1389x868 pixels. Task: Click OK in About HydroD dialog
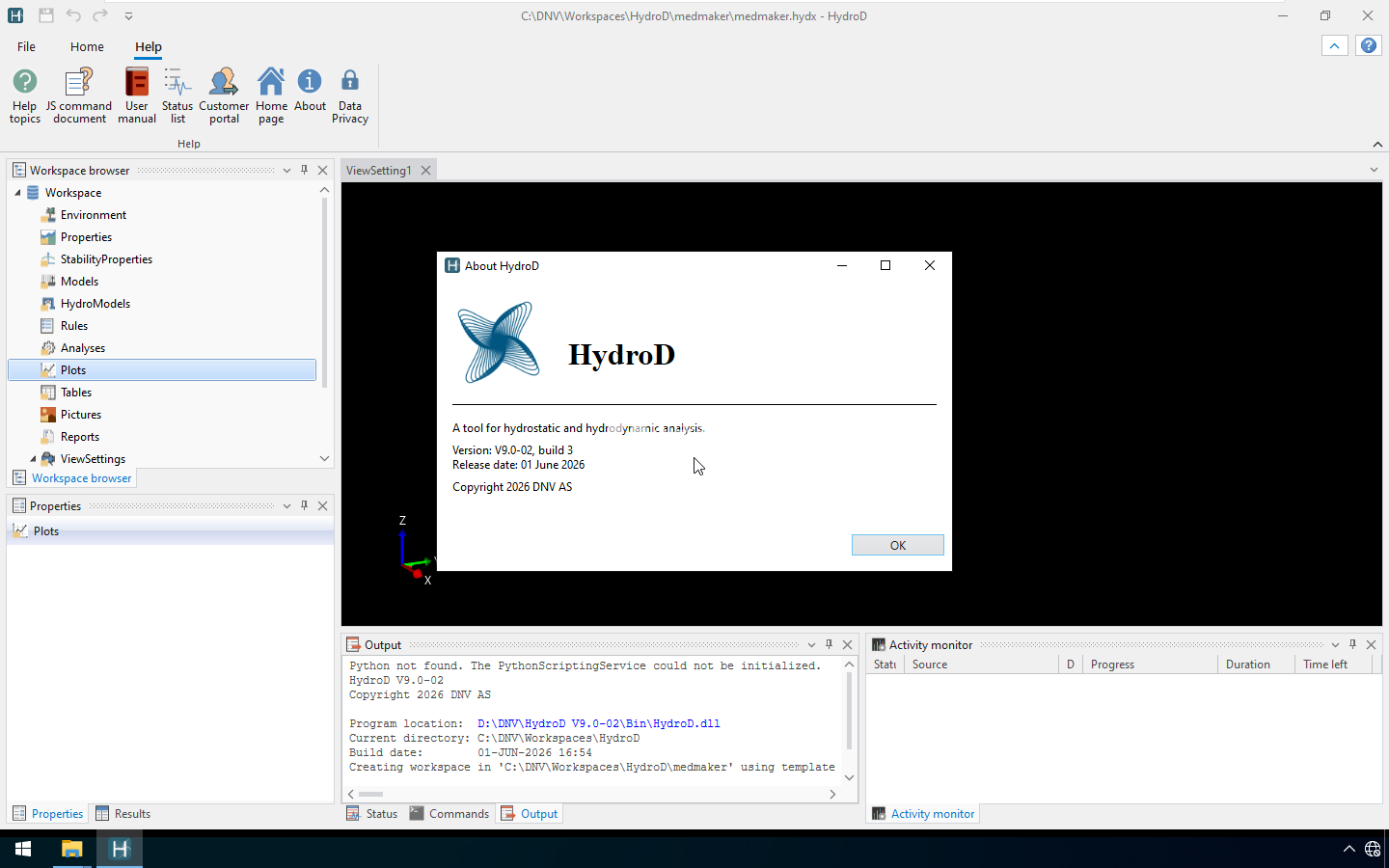pos(898,546)
